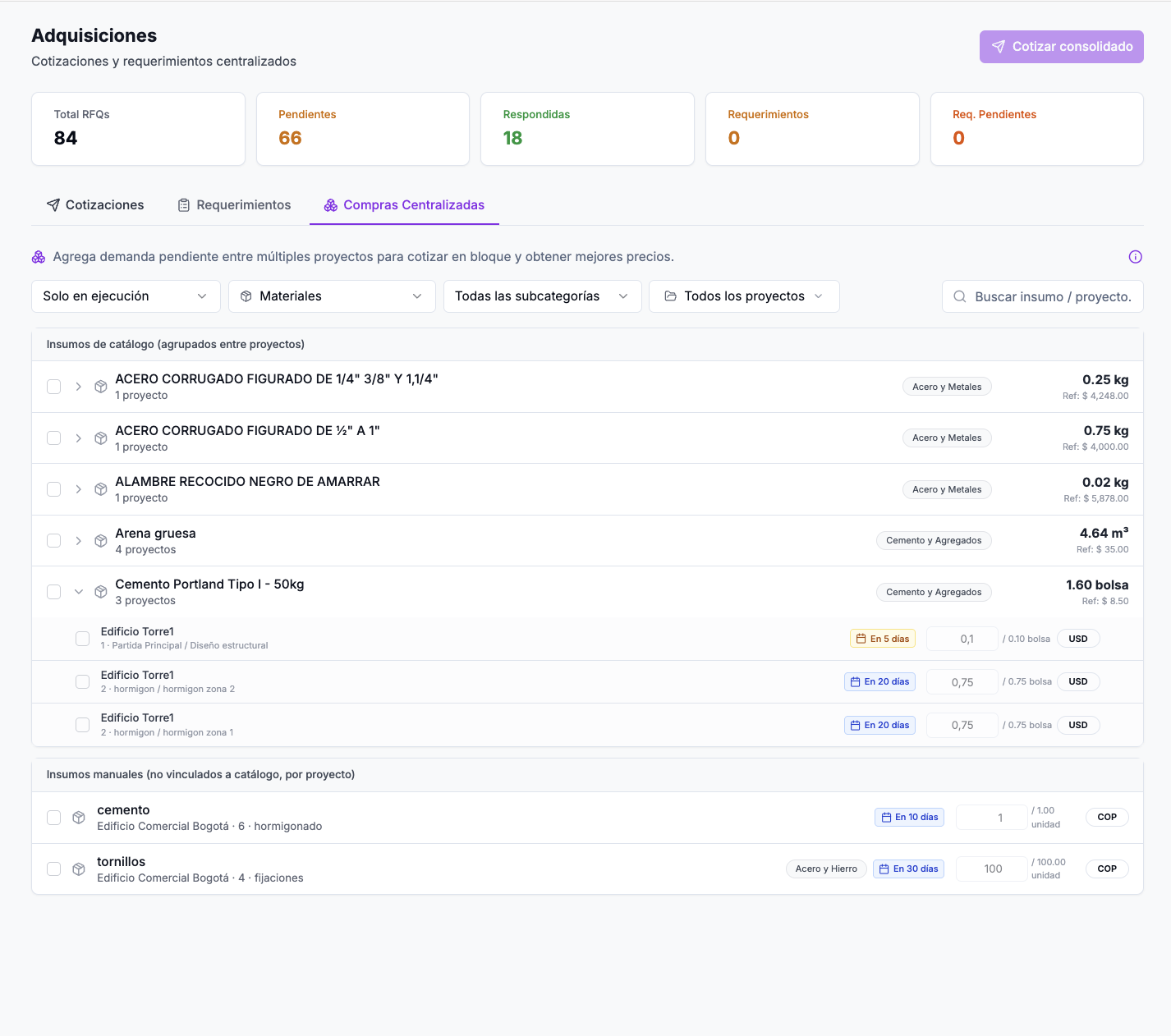
Task: Click the package icon next to Cemento Portland
Action: [101, 592]
